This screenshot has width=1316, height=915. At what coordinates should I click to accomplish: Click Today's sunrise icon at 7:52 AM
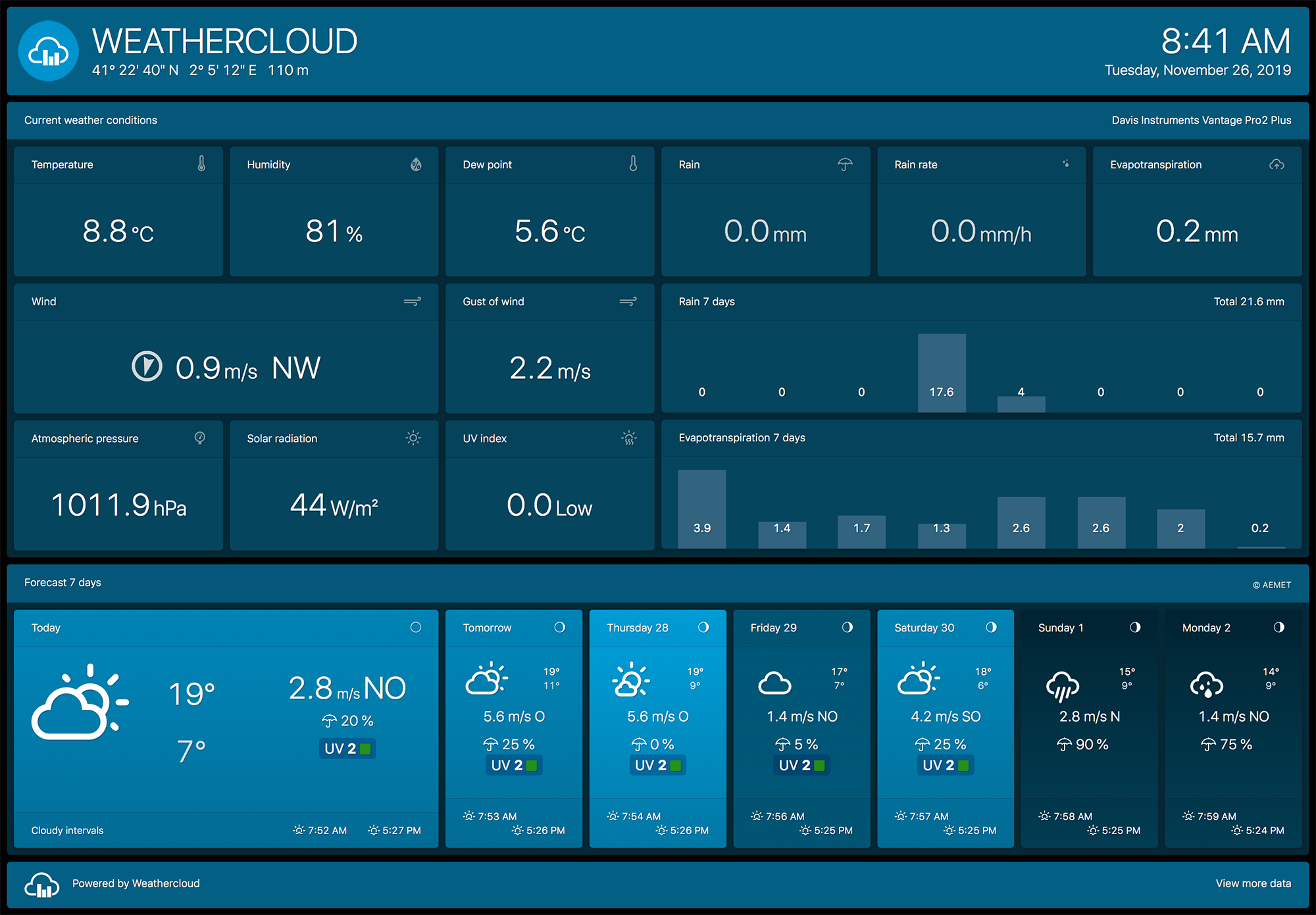[x=299, y=830]
